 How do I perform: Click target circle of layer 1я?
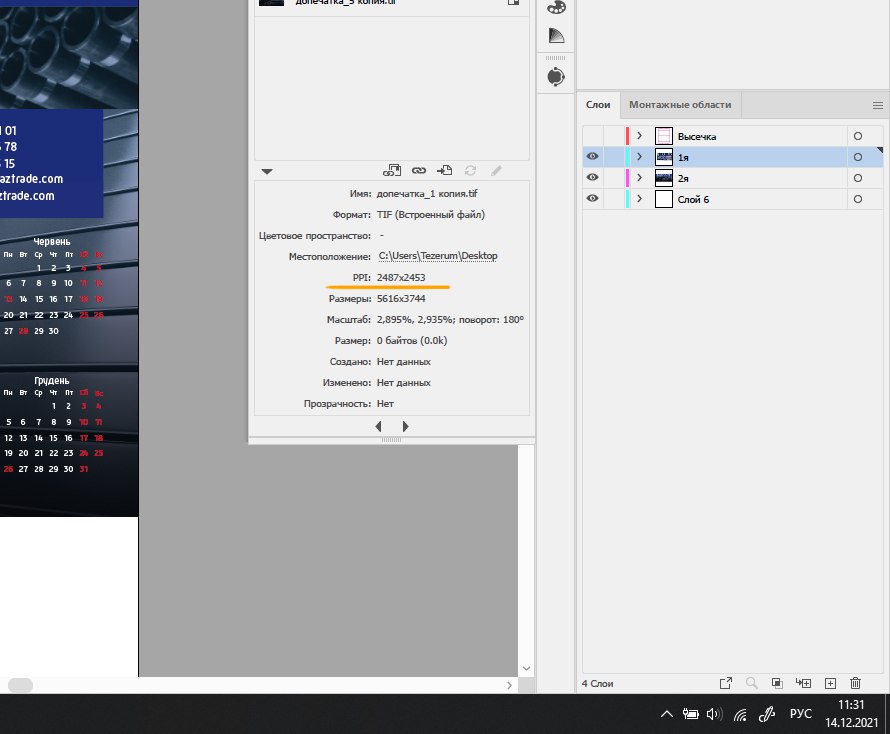tap(858, 157)
